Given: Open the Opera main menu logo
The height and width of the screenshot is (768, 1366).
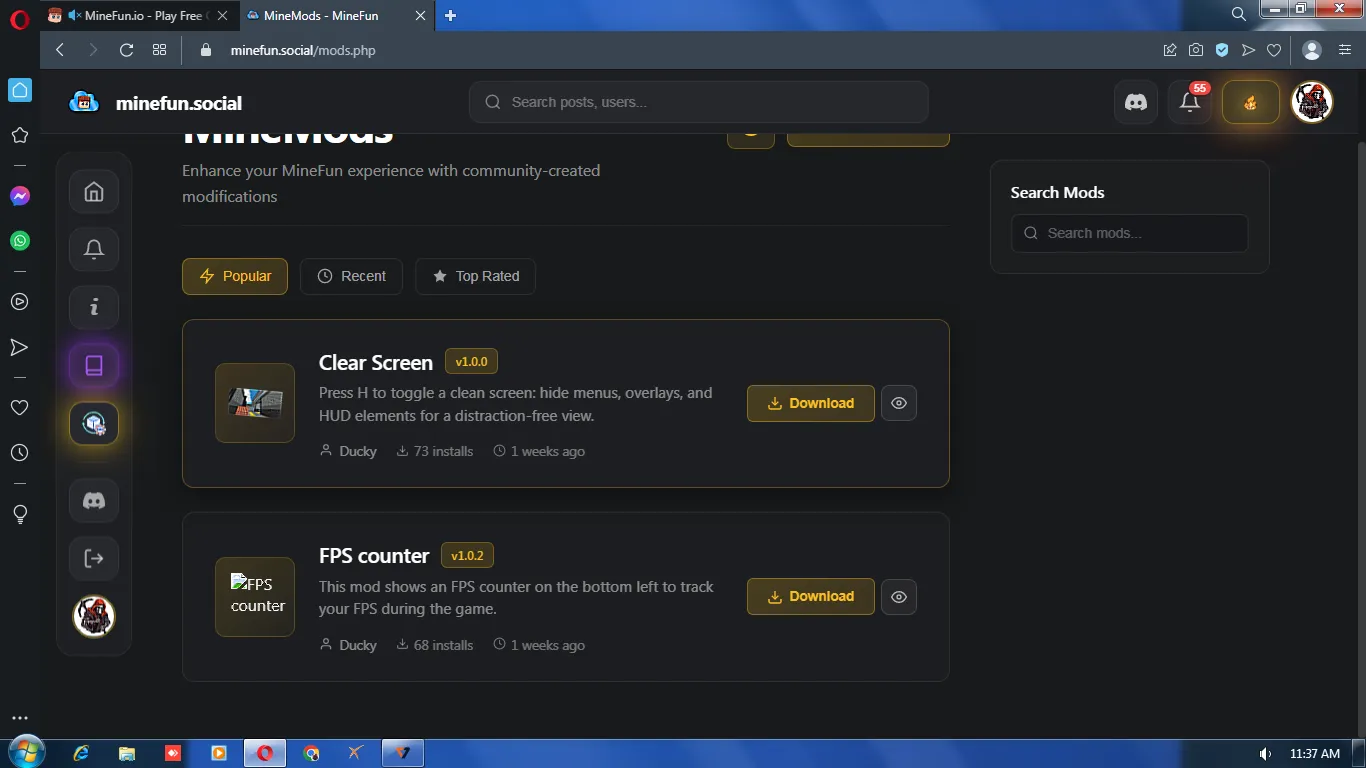Looking at the screenshot, I should pos(20,19).
